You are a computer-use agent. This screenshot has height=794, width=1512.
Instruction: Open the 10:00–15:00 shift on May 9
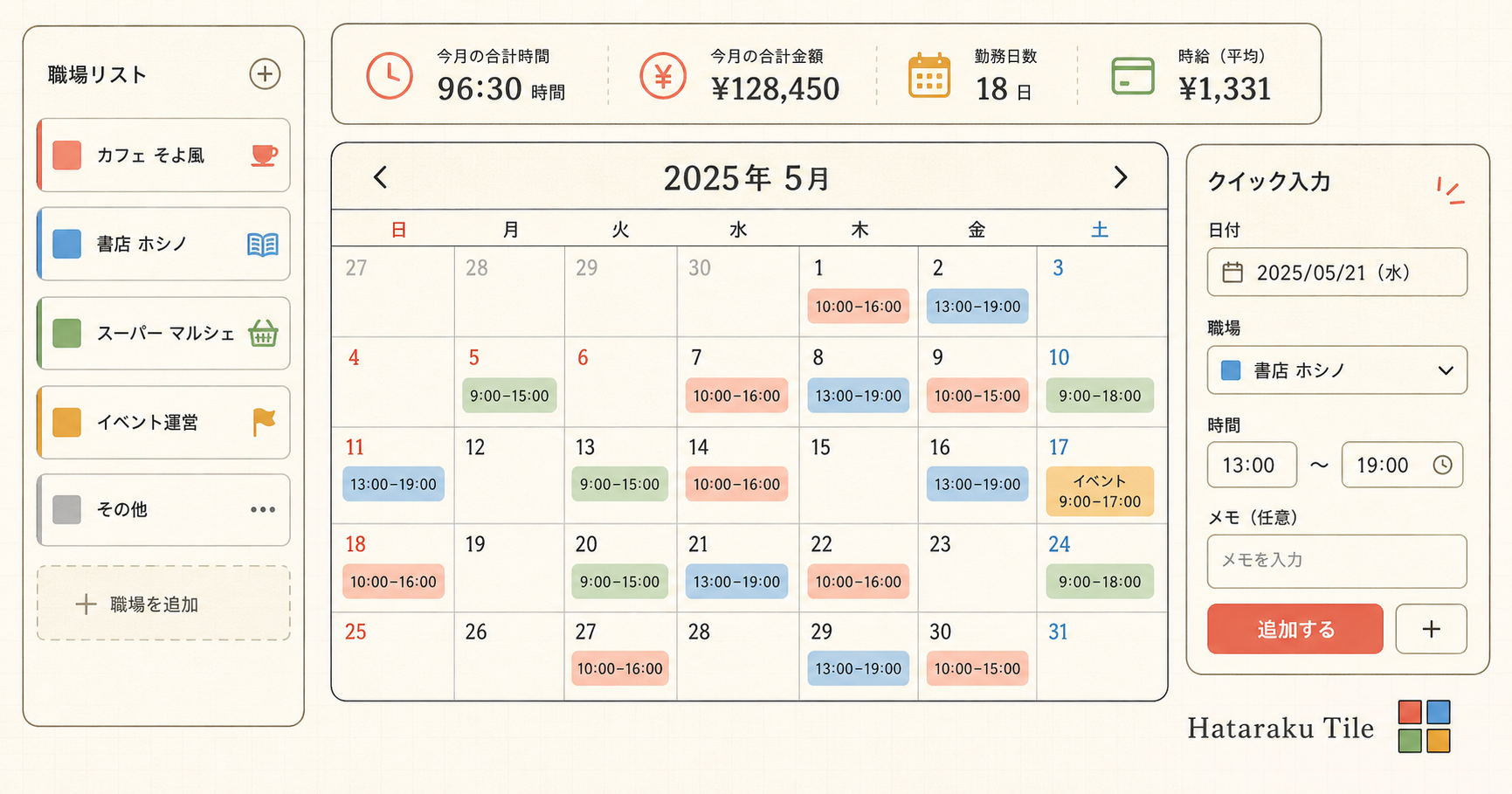977,396
